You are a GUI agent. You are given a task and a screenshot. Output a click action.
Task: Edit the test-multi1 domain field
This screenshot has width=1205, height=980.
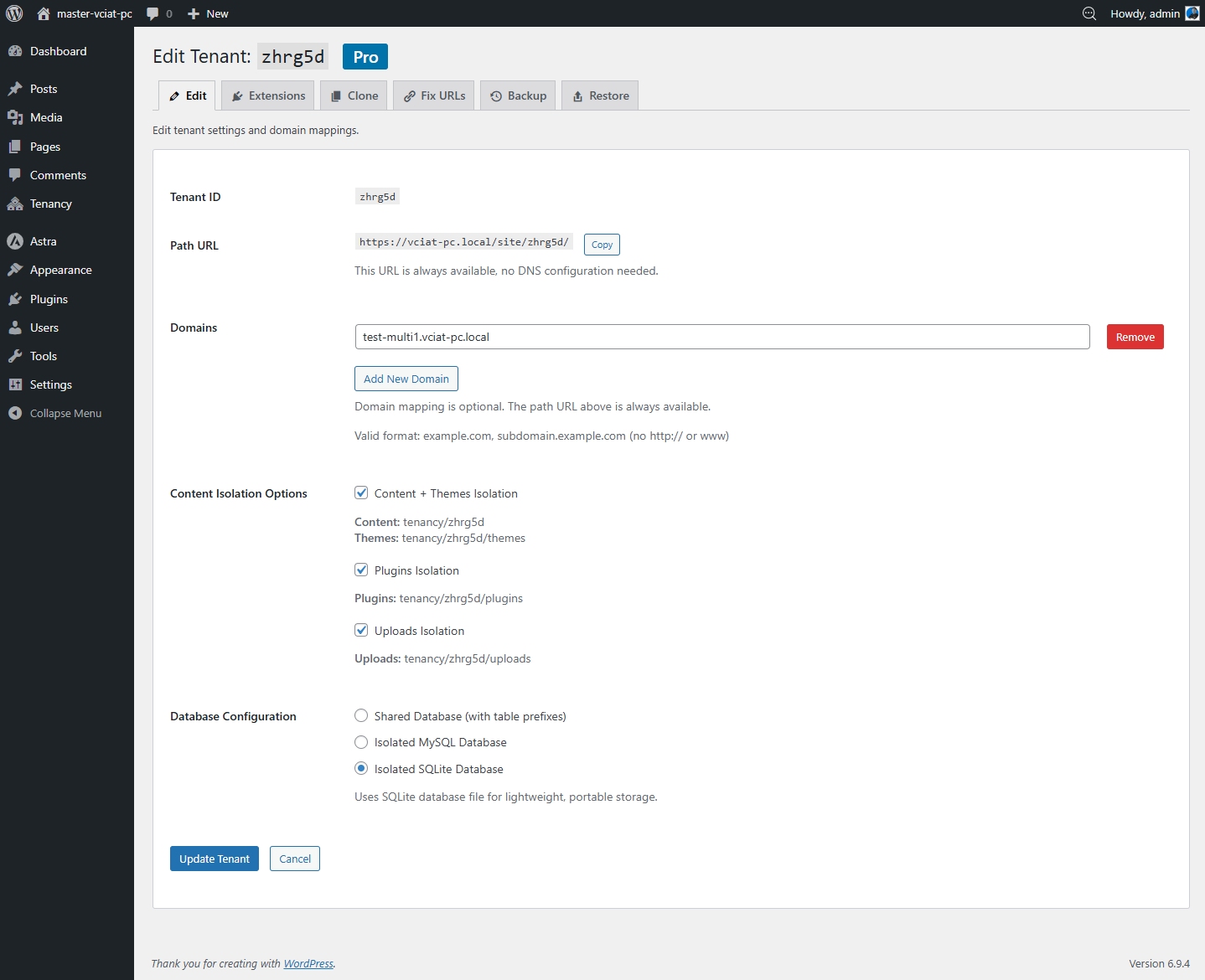point(721,337)
